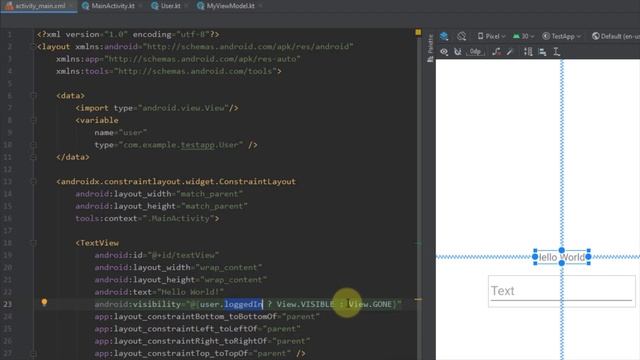The height and width of the screenshot is (360, 640).
Task: Click the <TextView opening tag
Action: [x=97, y=243]
